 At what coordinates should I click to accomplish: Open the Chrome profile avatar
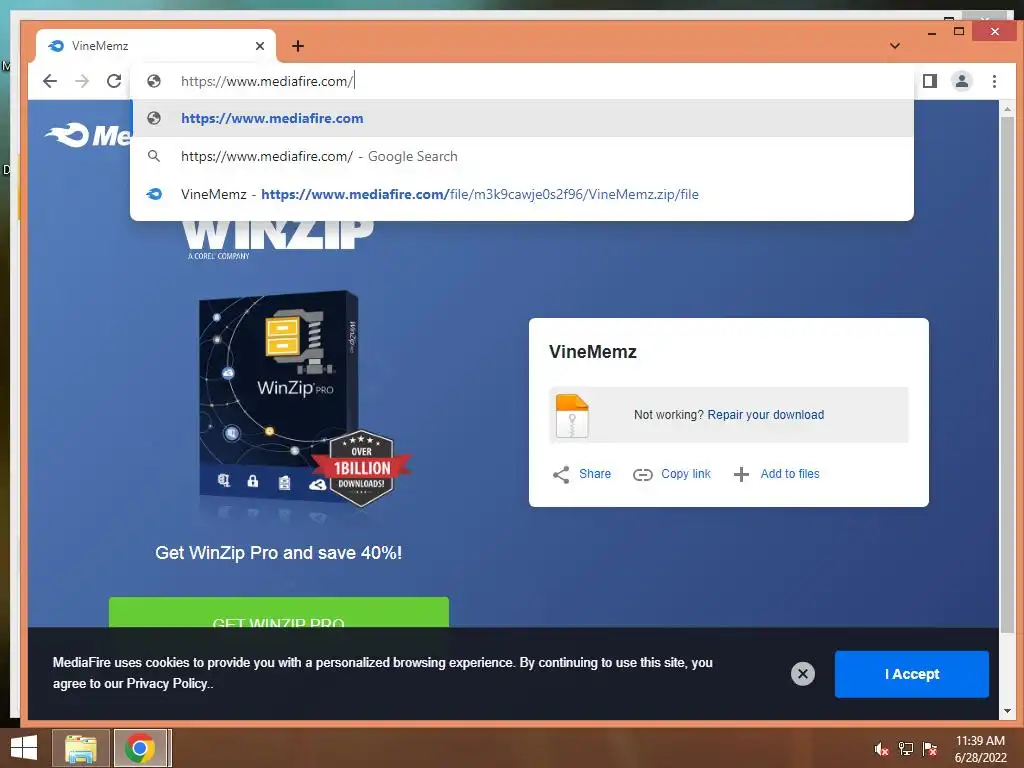point(962,81)
